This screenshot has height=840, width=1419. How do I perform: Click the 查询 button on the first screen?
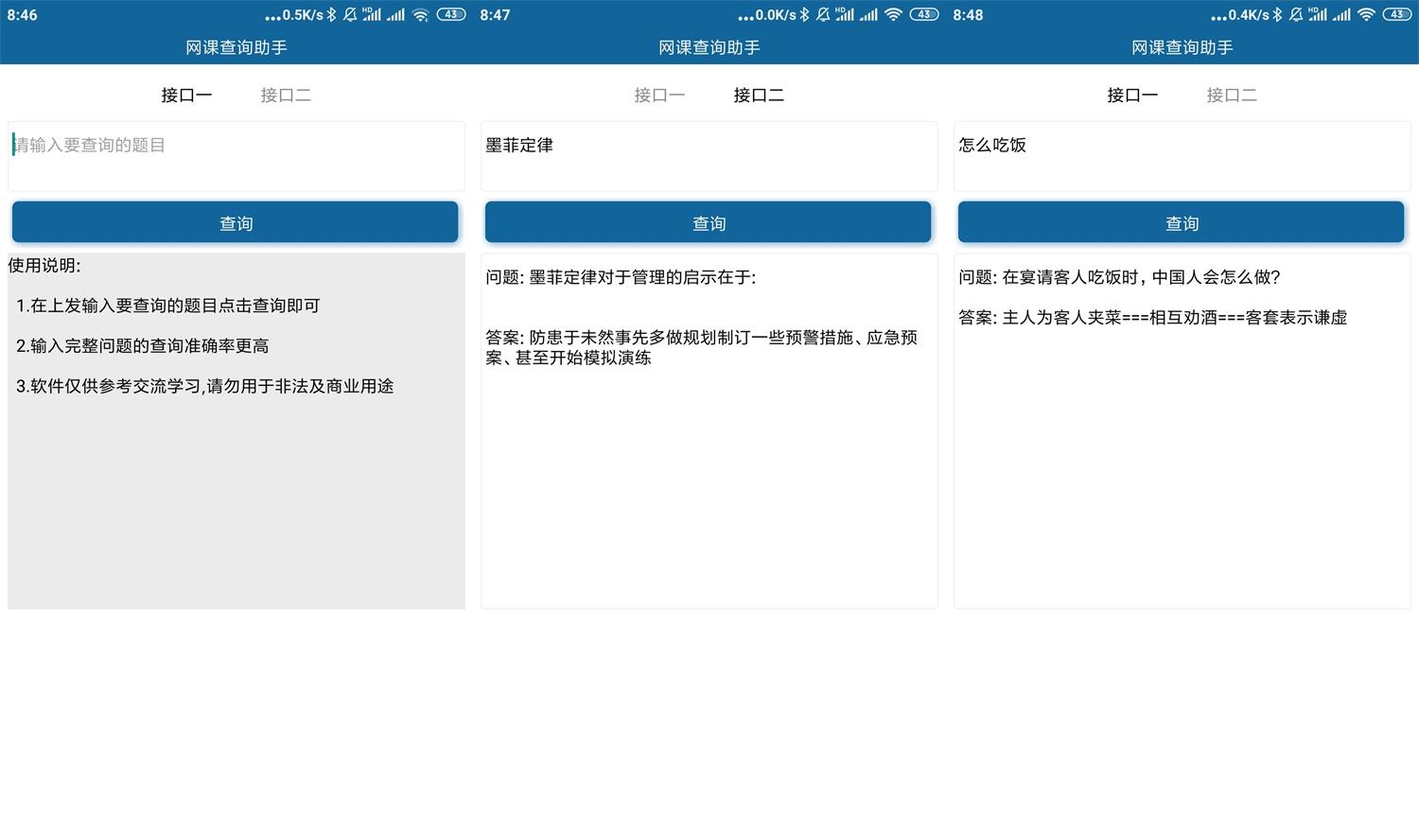pyautogui.click(x=235, y=222)
